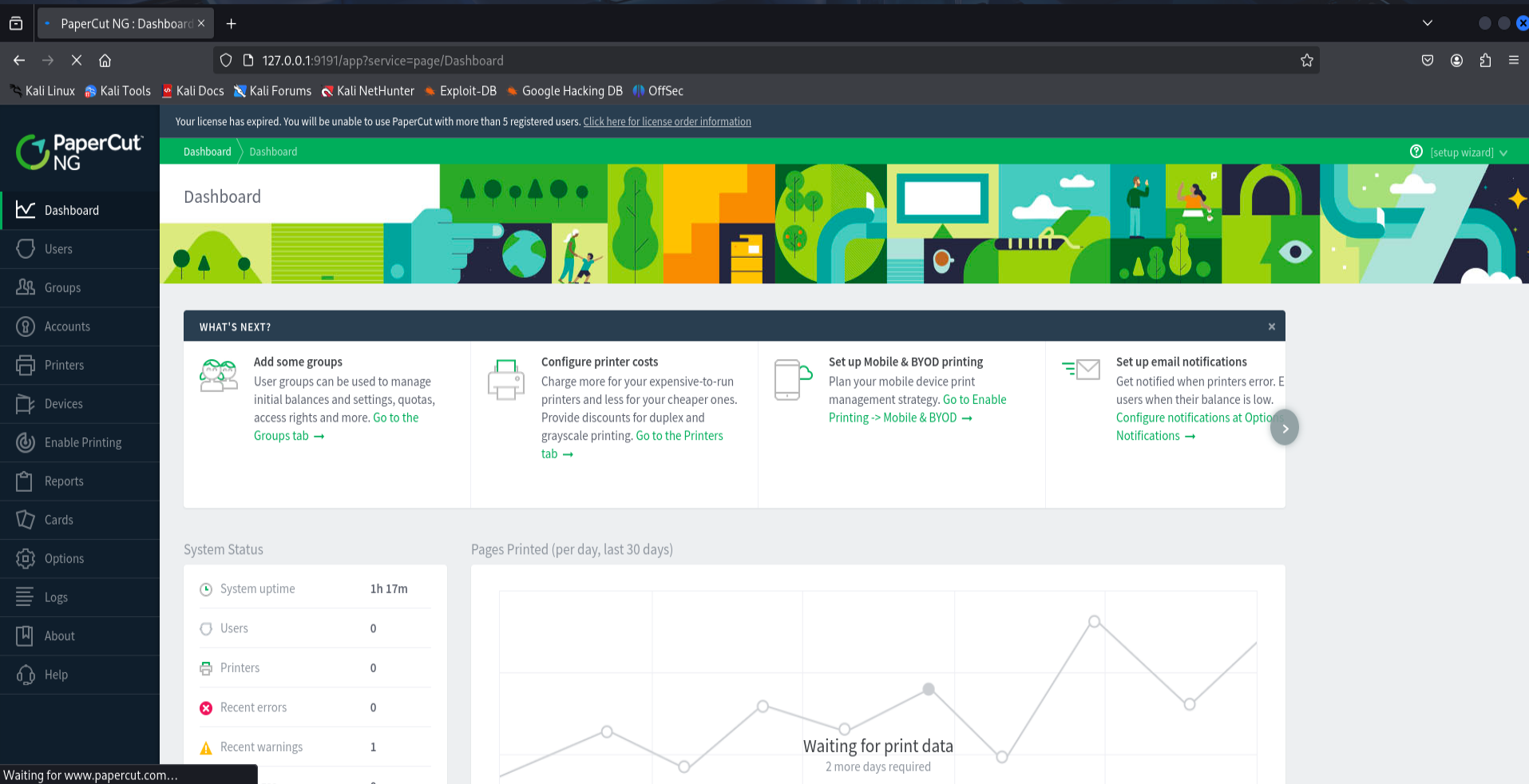Click the email envelope icon in What's Next
The height and width of the screenshot is (784, 1529).
1081,369
